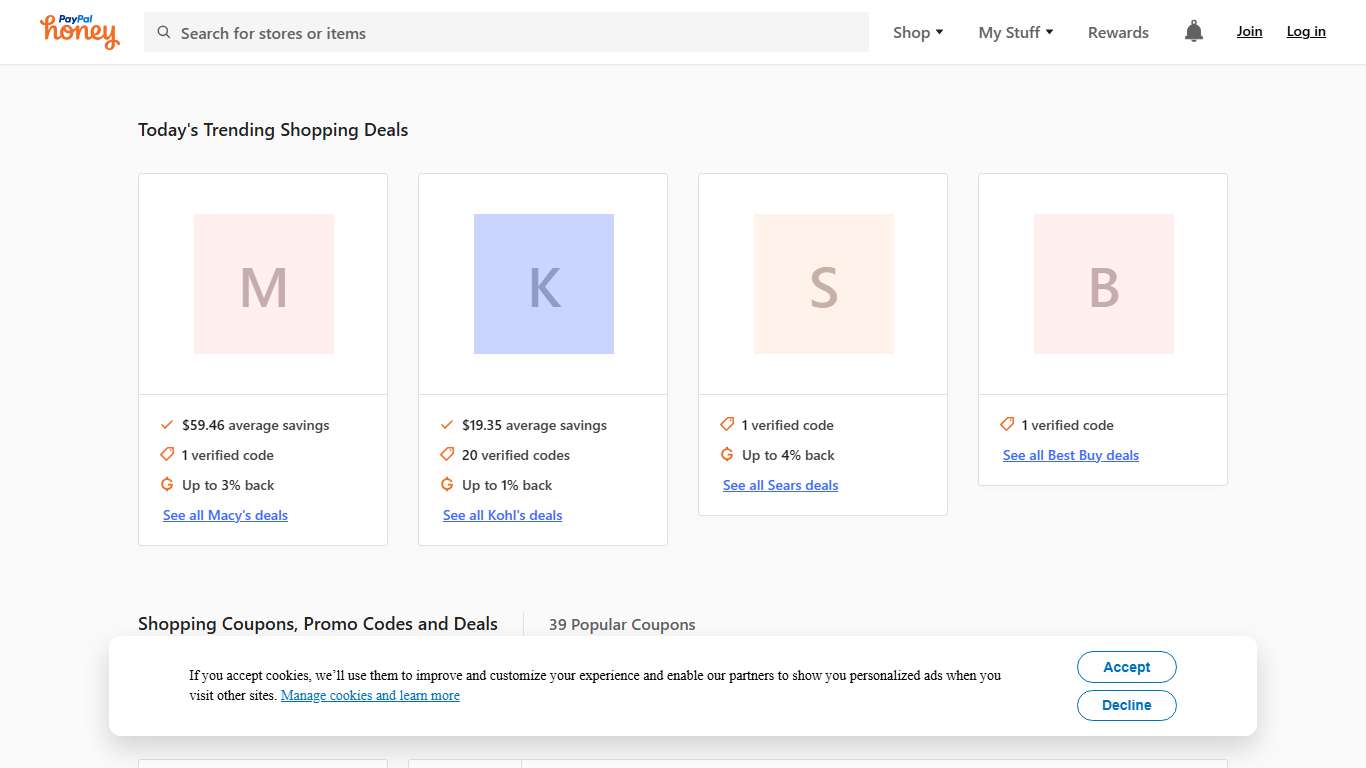
Task: Click the Best Buy verified code tag icon
Action: (x=1007, y=425)
